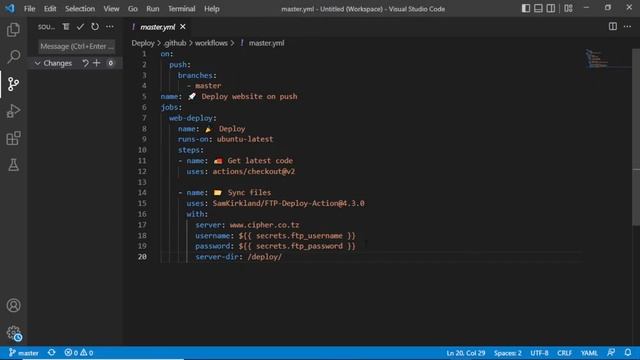Image resolution: width=640 pixels, height=360 pixels.
Task: Commit changes with the checkmark icon
Action: click(x=80, y=27)
